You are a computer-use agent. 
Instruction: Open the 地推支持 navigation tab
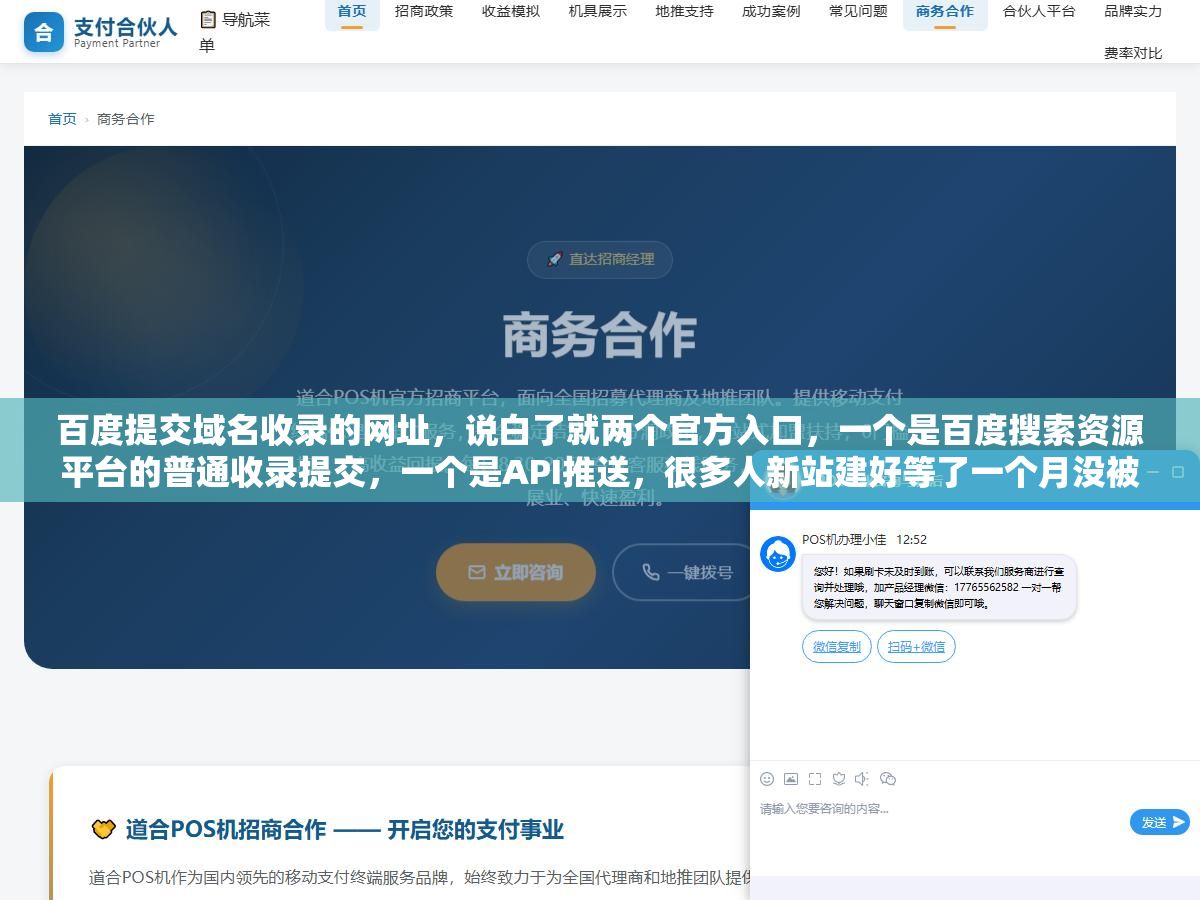[685, 12]
